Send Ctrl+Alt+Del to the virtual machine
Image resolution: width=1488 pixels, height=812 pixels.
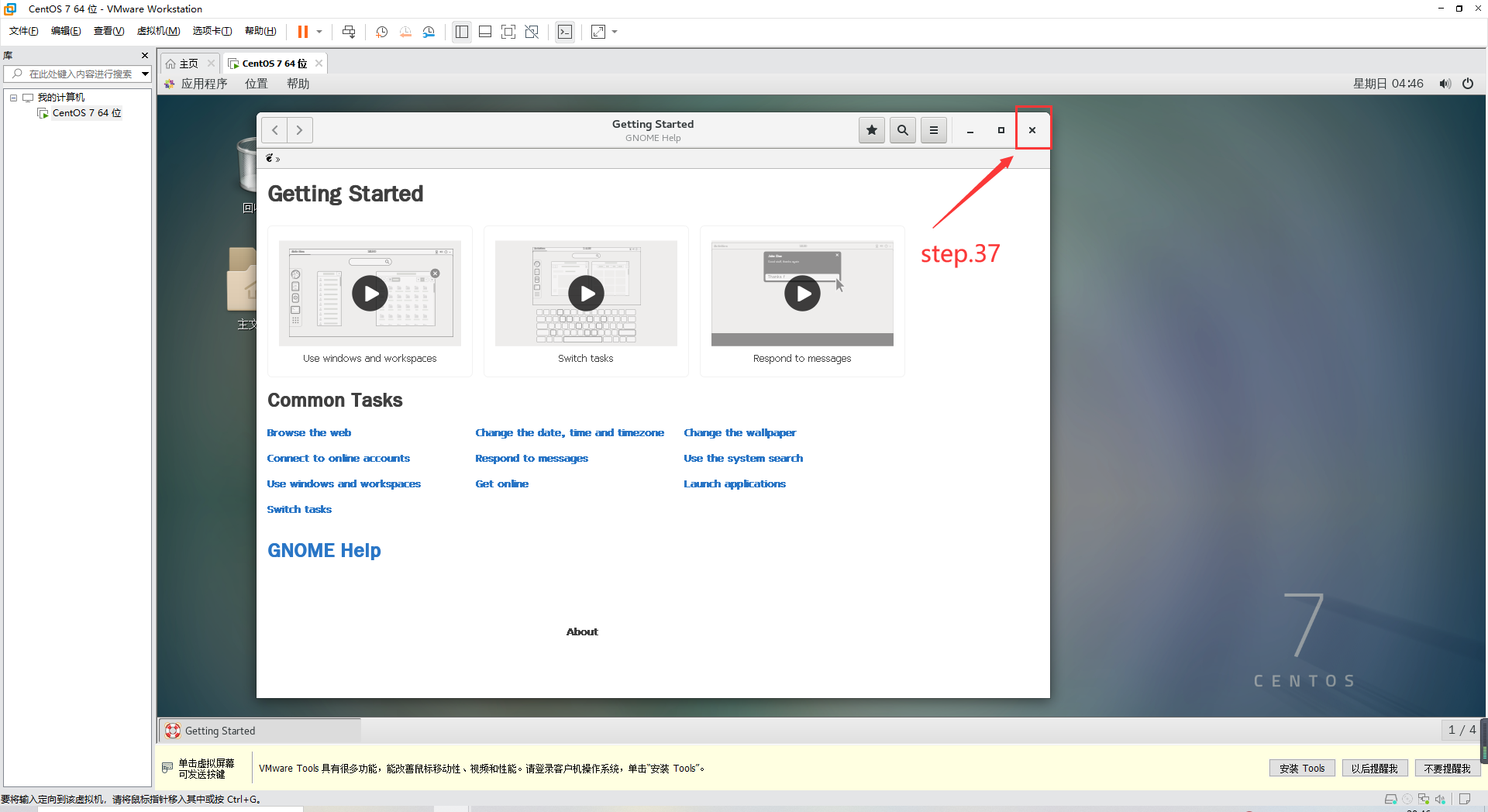click(349, 32)
